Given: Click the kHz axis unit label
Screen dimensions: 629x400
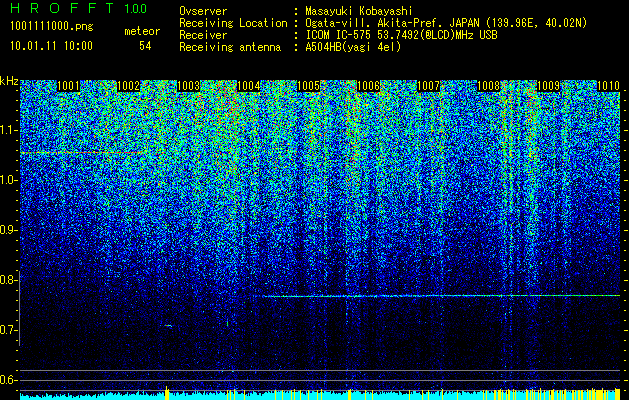Looking at the screenshot, I should click(9, 81).
